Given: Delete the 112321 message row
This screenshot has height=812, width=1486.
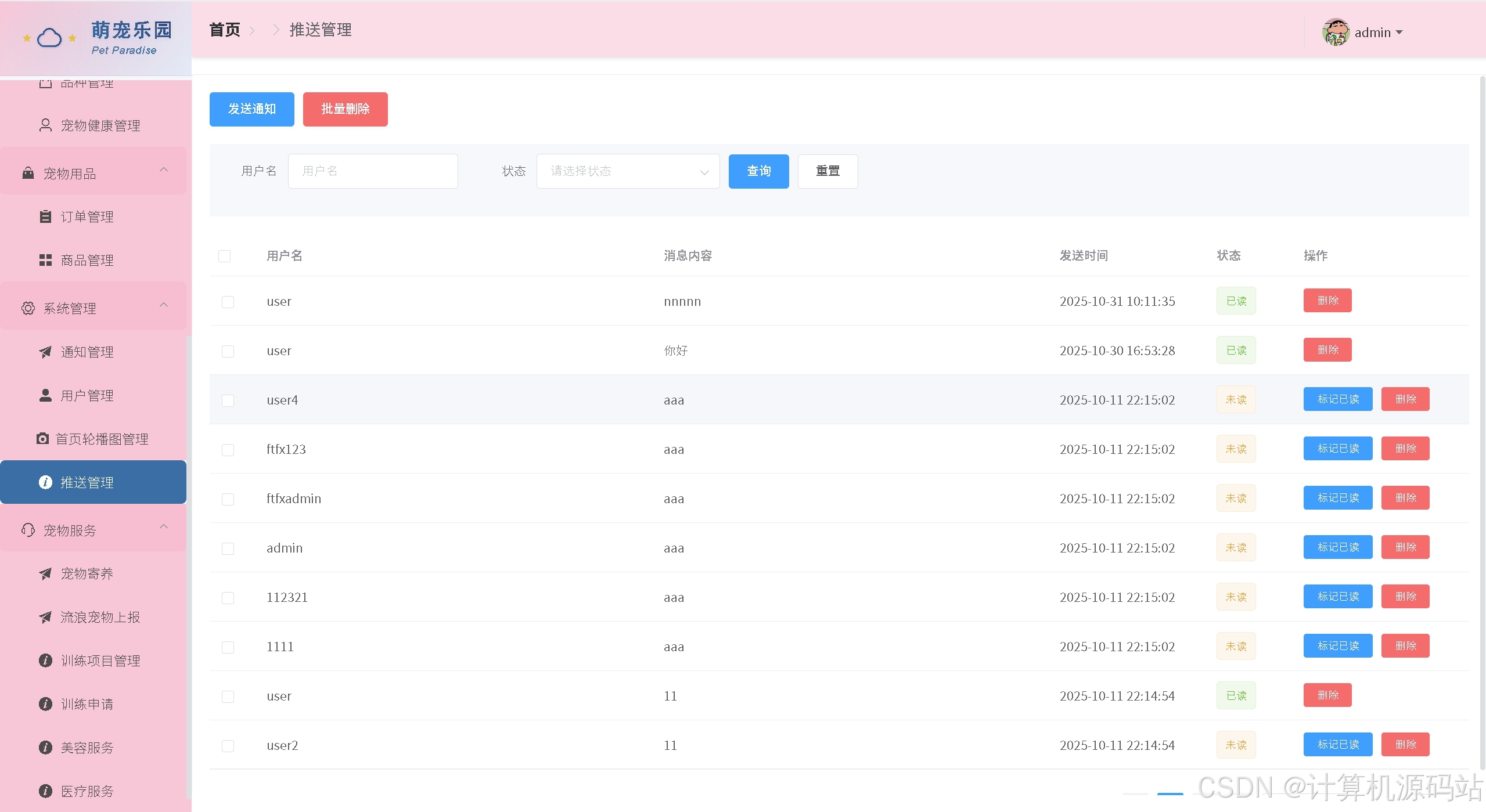Looking at the screenshot, I should click(1405, 597).
